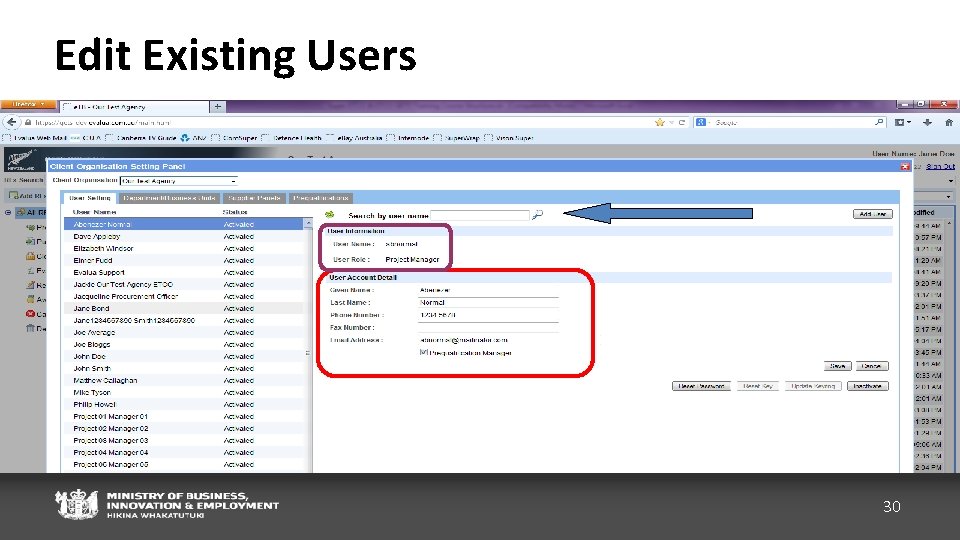Select Joe Bloggs in user list

pos(184,345)
